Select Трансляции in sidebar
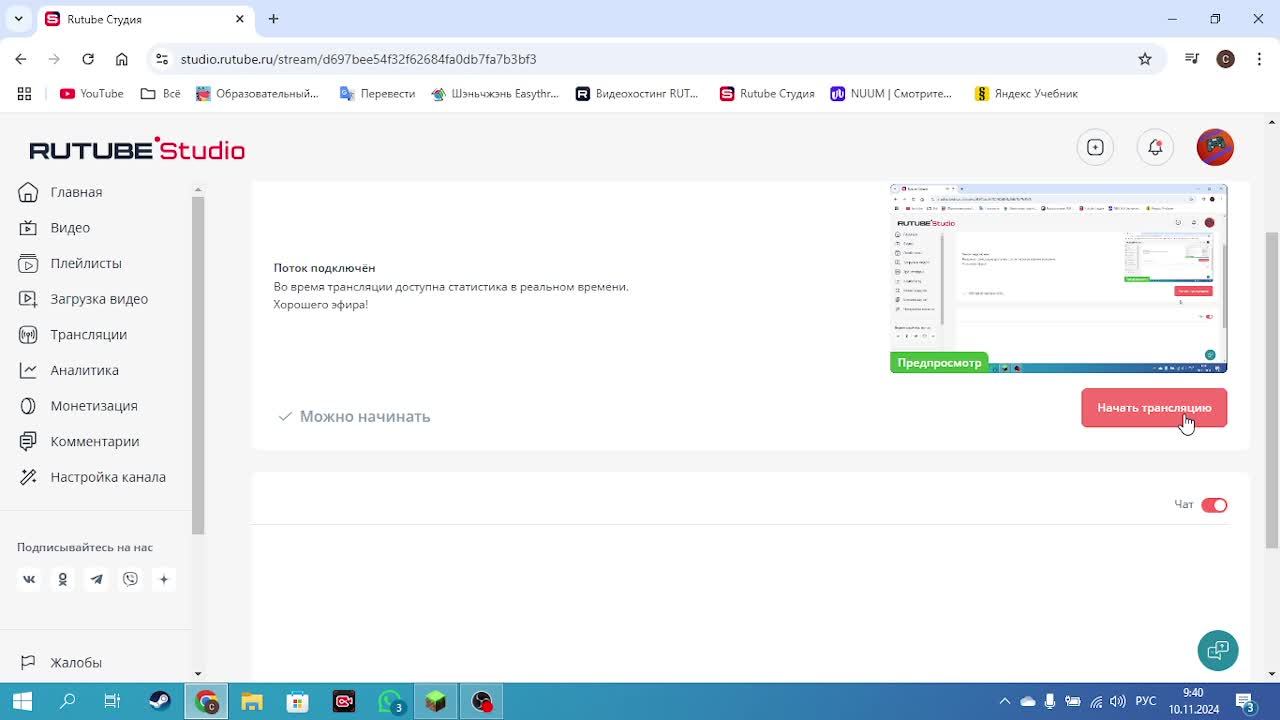Image resolution: width=1280 pixels, height=720 pixels. 88,335
